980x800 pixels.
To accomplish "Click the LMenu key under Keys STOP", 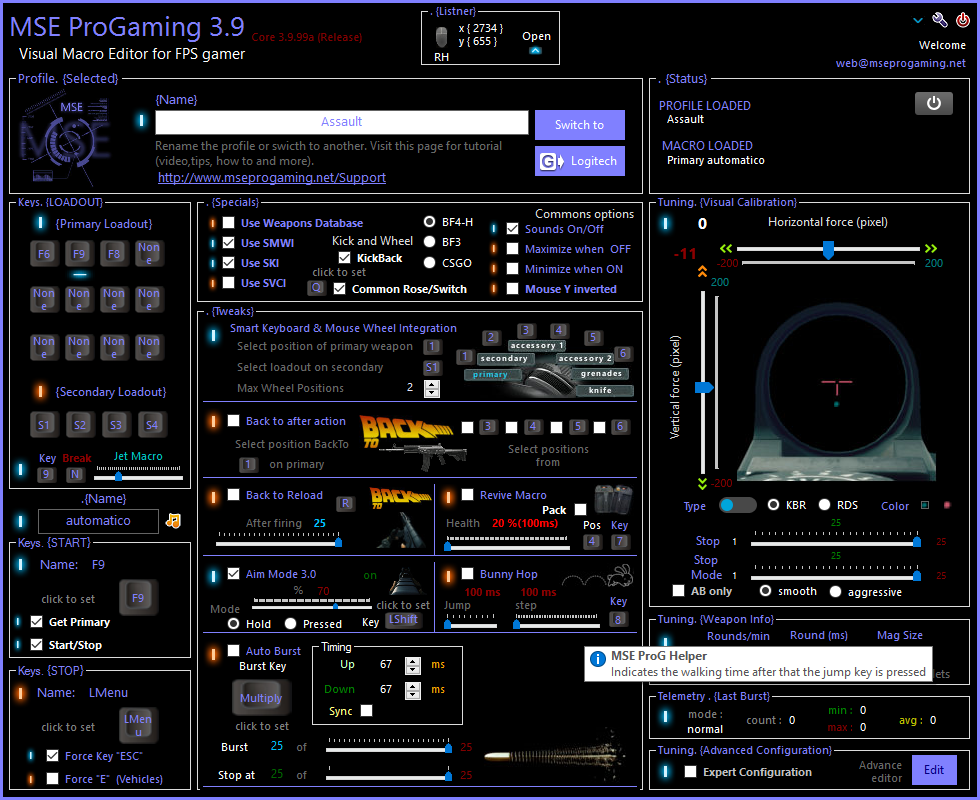I will 138,725.
